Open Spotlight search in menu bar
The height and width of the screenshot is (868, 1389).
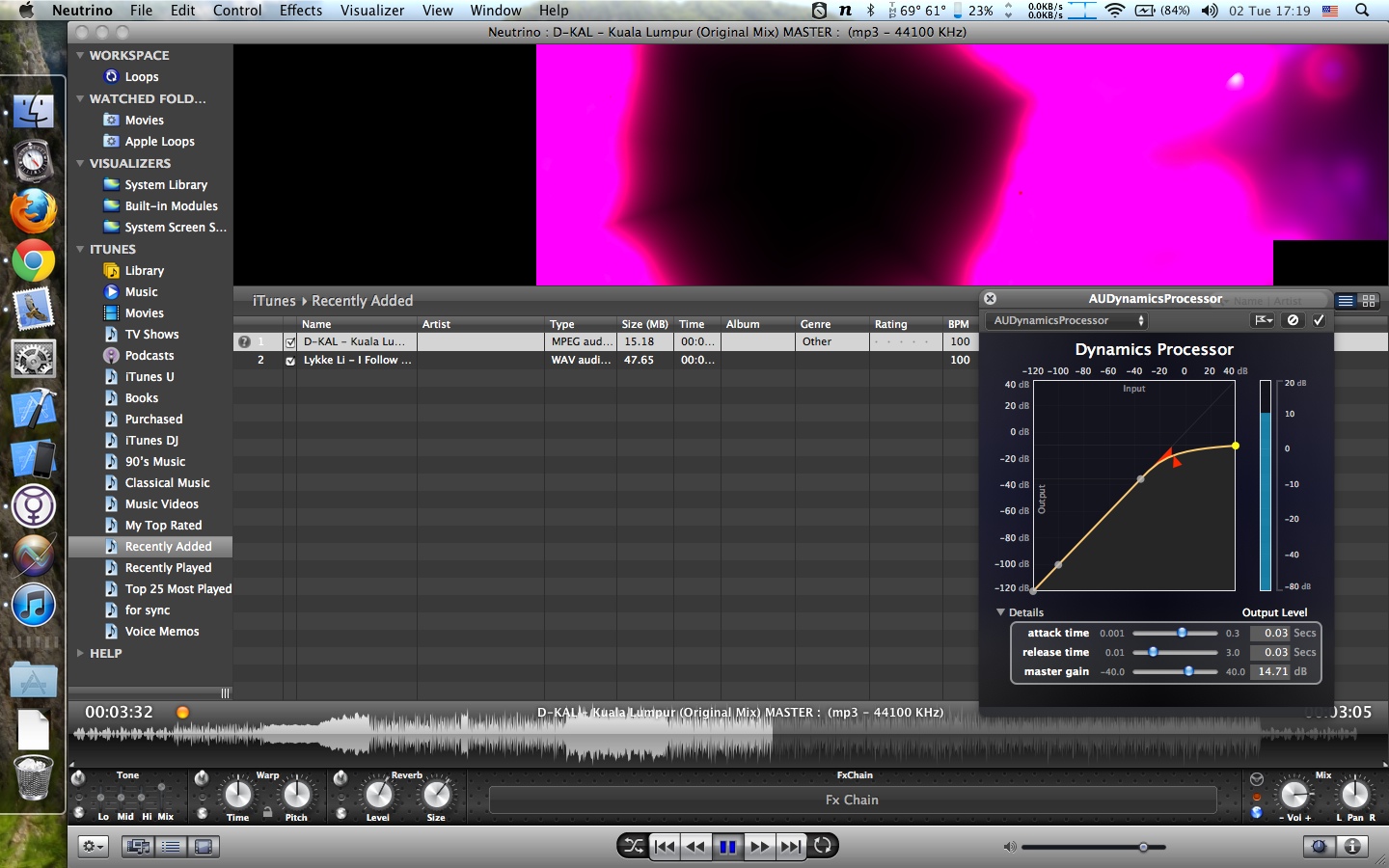coord(1362,11)
